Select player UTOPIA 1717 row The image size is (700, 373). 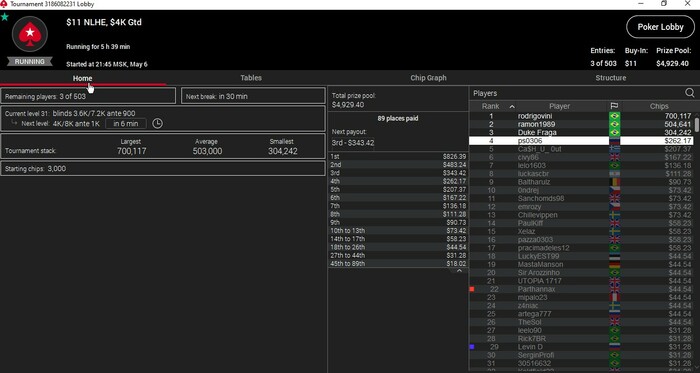click(580, 281)
